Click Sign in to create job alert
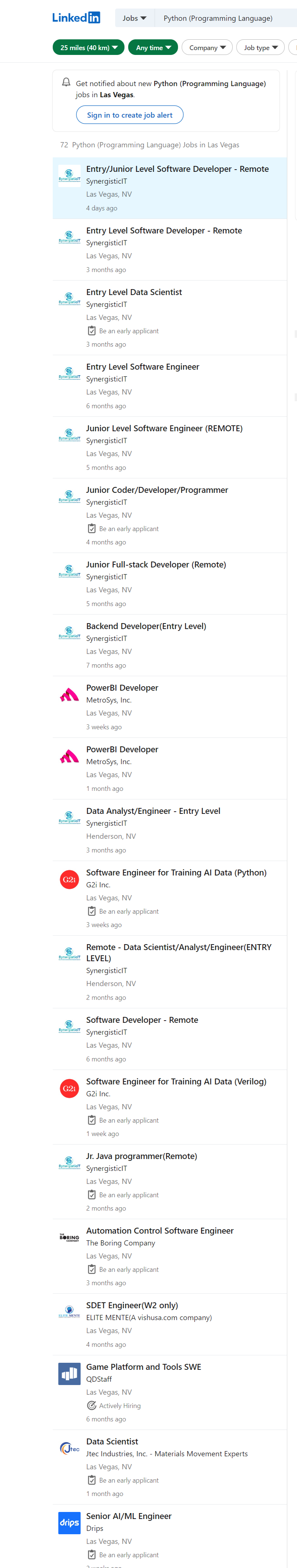The height and width of the screenshot is (1568, 297). tap(130, 115)
